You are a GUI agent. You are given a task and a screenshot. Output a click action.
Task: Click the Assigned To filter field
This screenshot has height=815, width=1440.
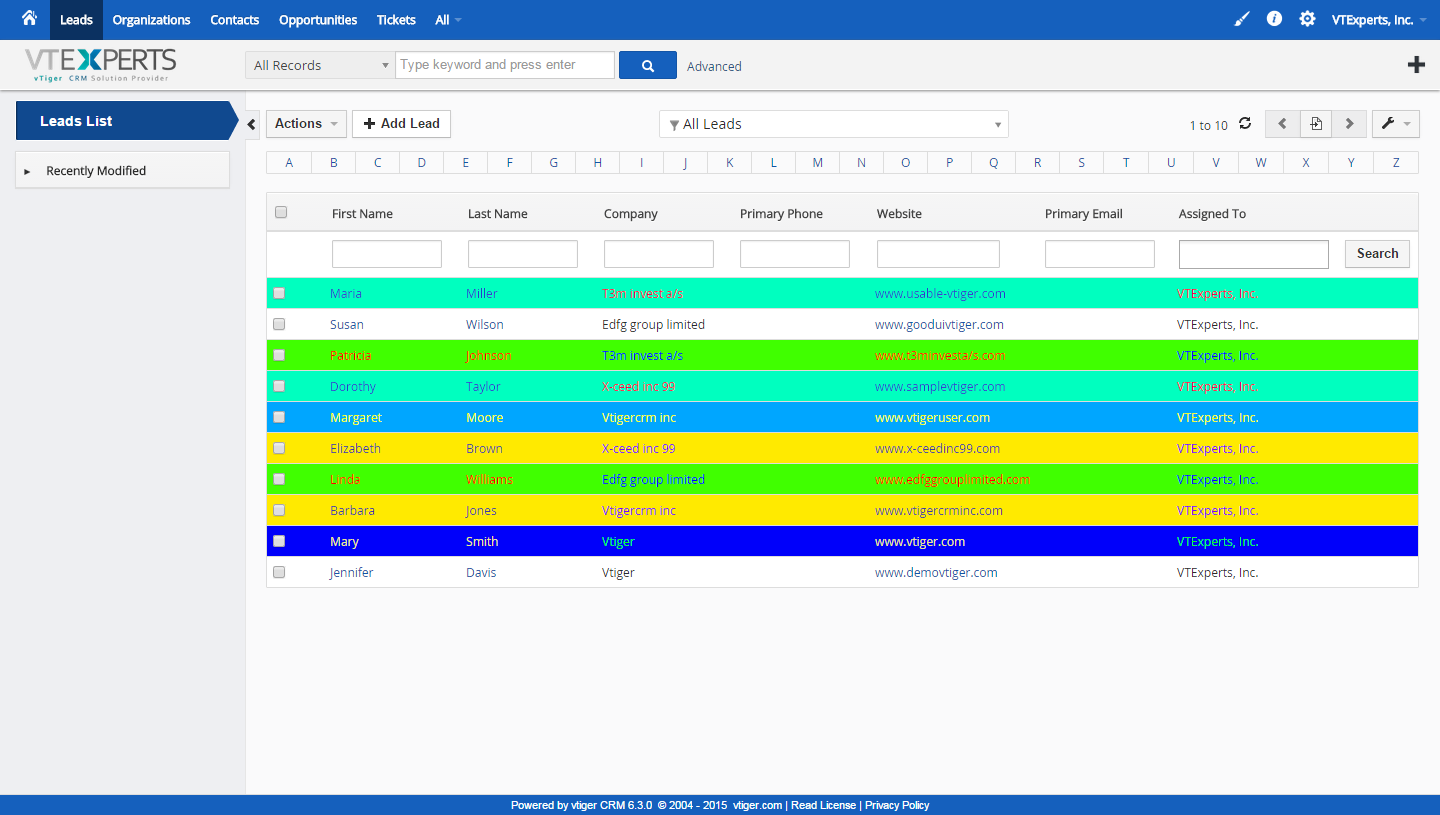(1254, 254)
